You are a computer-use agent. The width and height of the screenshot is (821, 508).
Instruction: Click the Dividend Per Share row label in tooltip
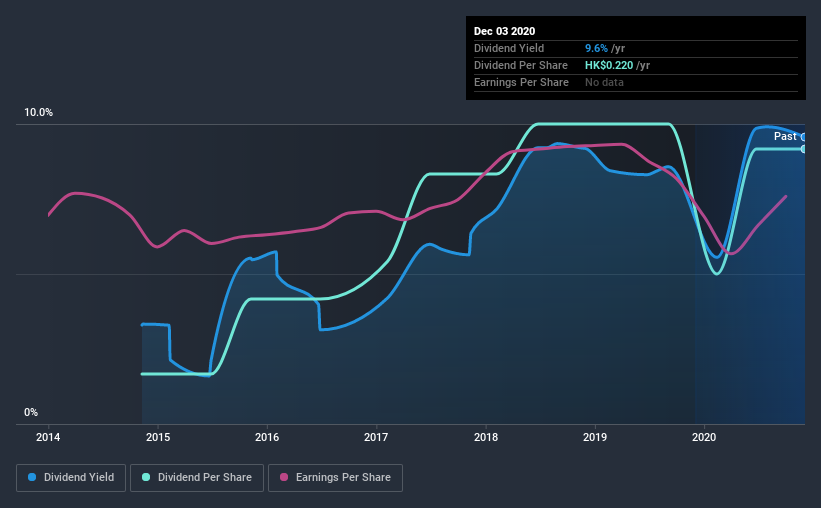click(520, 65)
